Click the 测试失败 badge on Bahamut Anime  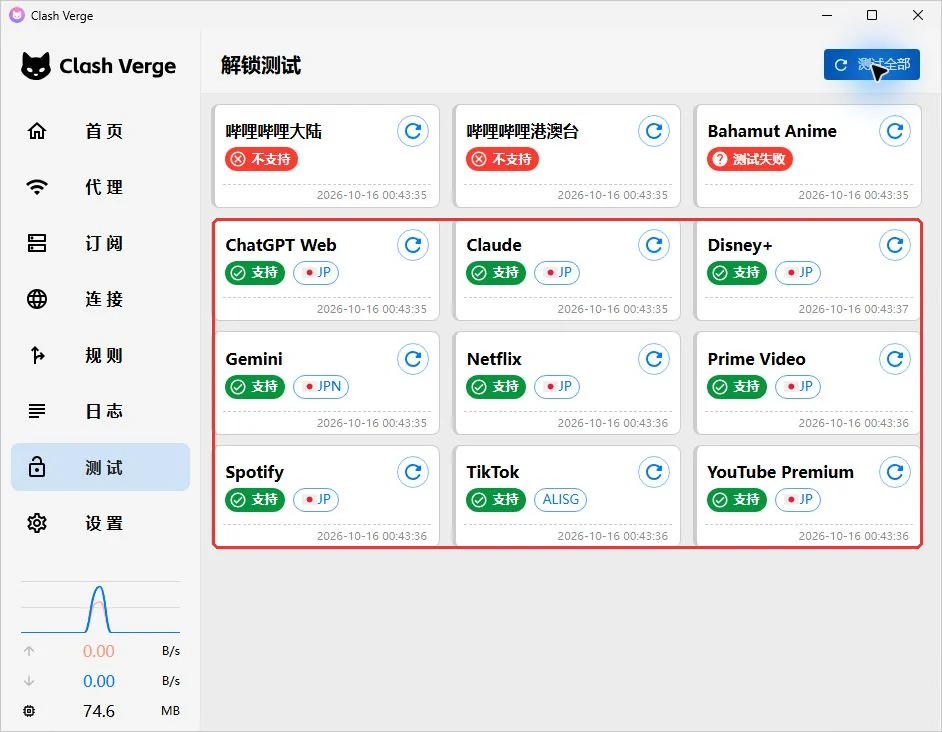point(750,159)
